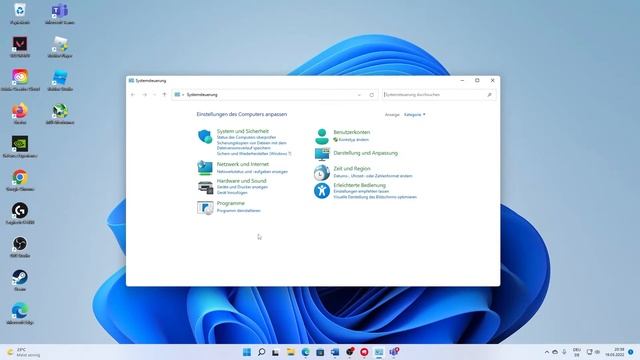
Task: Open Hardware und Sound category
Action: click(x=242, y=180)
